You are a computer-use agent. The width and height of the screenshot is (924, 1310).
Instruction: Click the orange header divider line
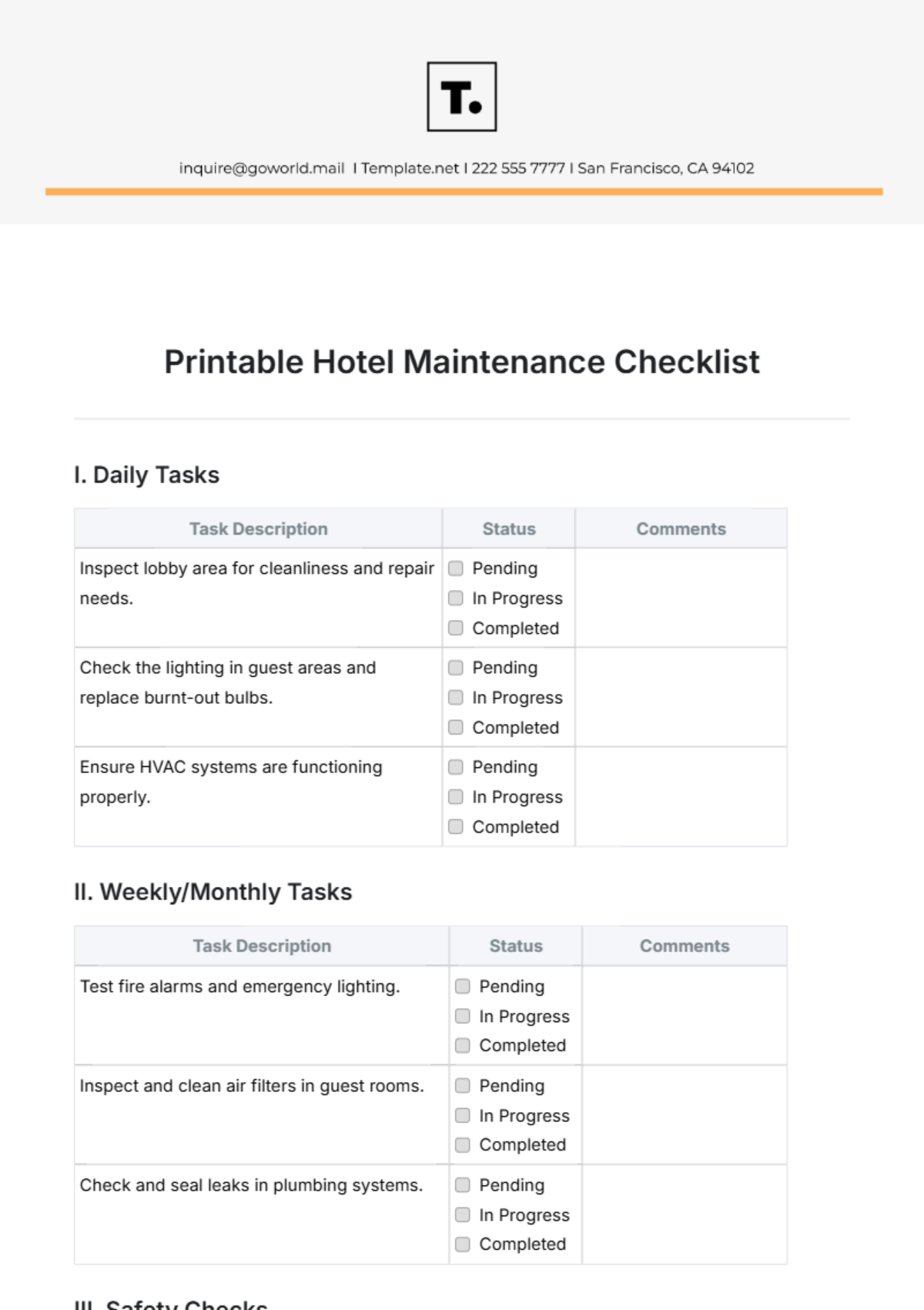[x=464, y=192]
